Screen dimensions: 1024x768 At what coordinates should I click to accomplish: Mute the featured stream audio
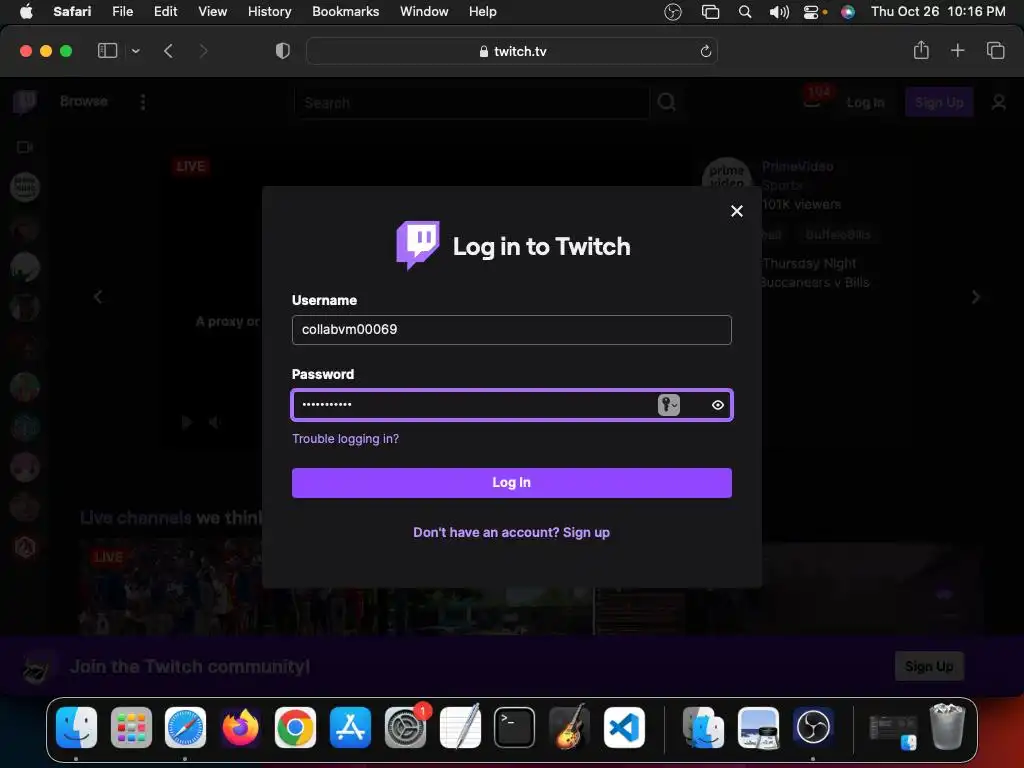pyautogui.click(x=214, y=422)
